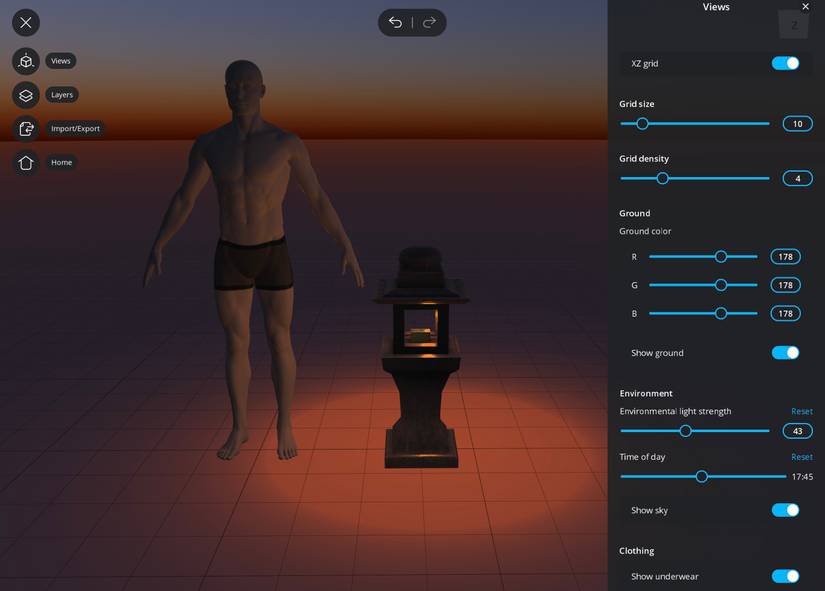Adjust the ground color B slider
This screenshot has height=591, width=825.
click(x=703, y=314)
